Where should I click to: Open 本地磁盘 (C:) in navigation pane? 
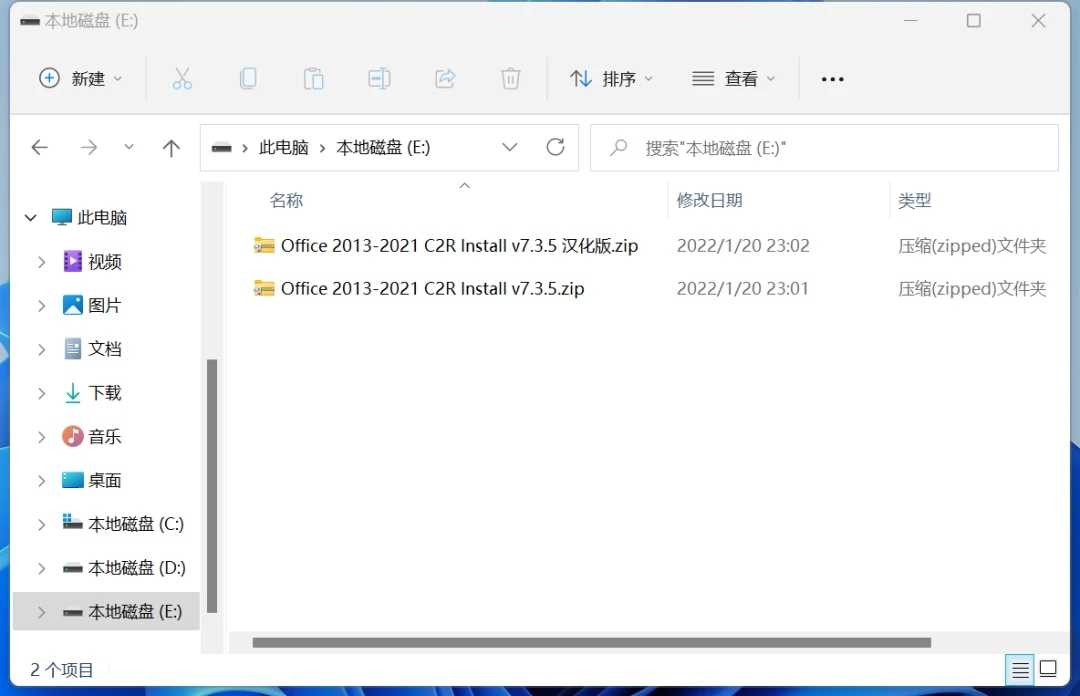click(x=136, y=524)
